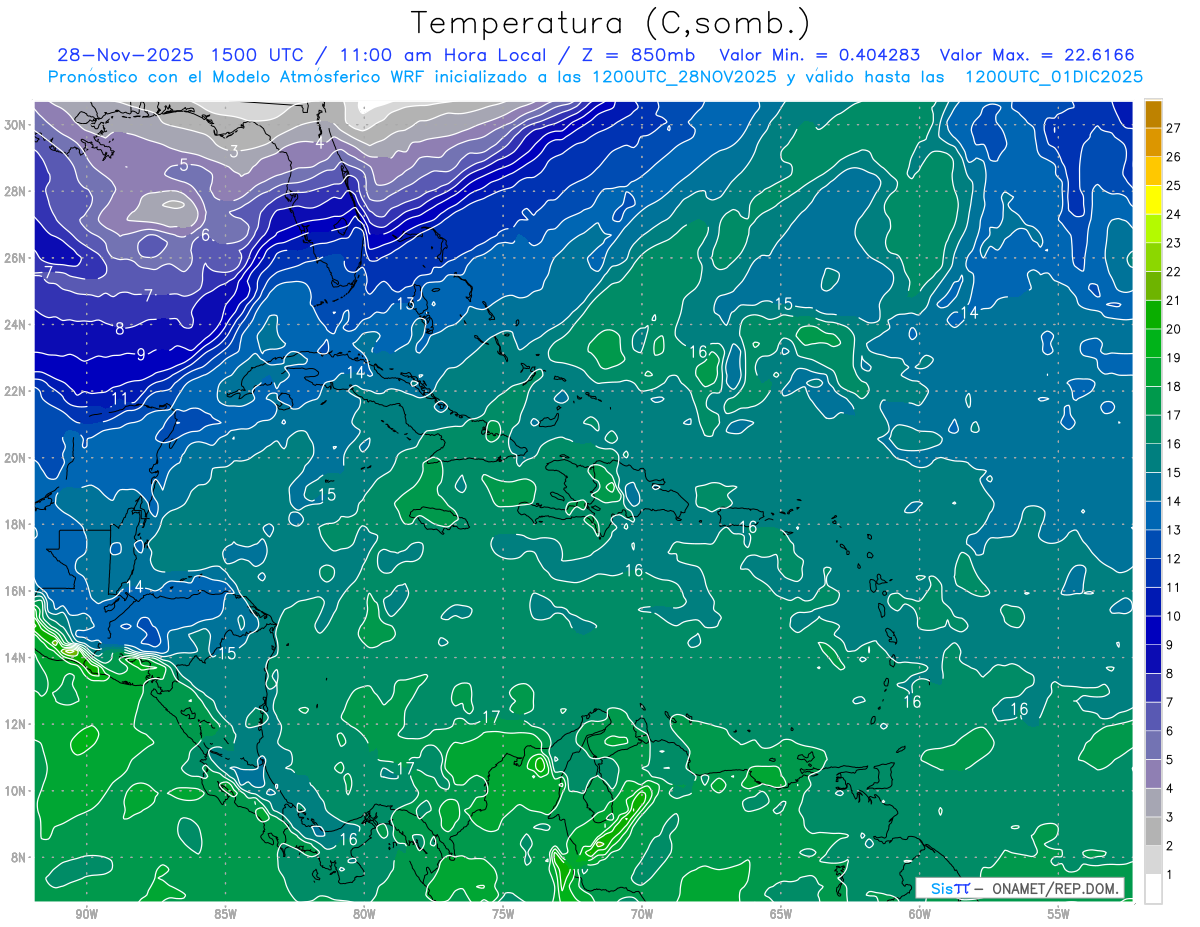Click contour label '6' on the map
This screenshot has width=1200, height=927.
[205, 235]
